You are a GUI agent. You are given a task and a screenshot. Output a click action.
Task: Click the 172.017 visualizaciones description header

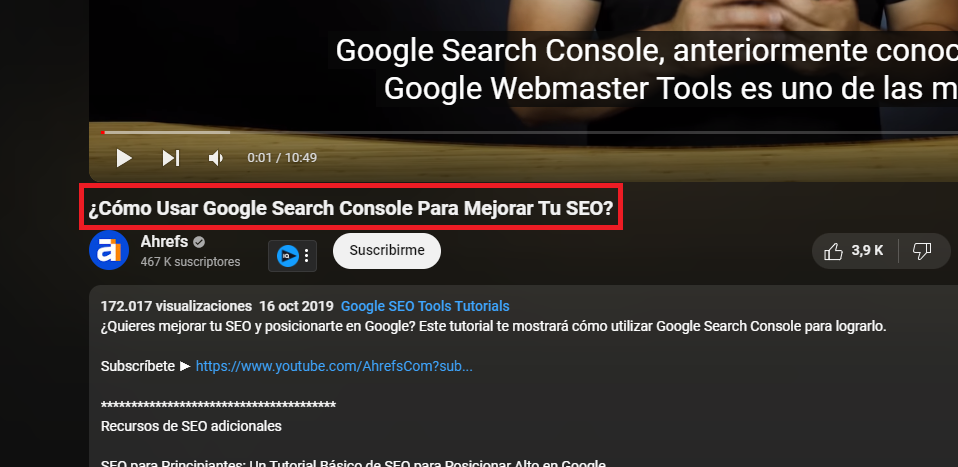click(x=176, y=306)
